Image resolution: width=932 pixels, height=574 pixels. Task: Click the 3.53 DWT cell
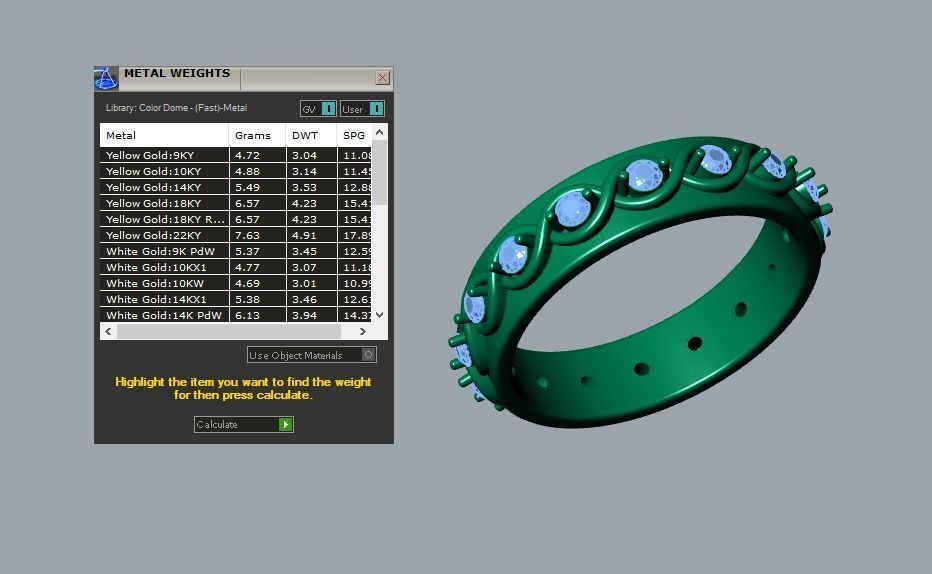click(x=311, y=187)
